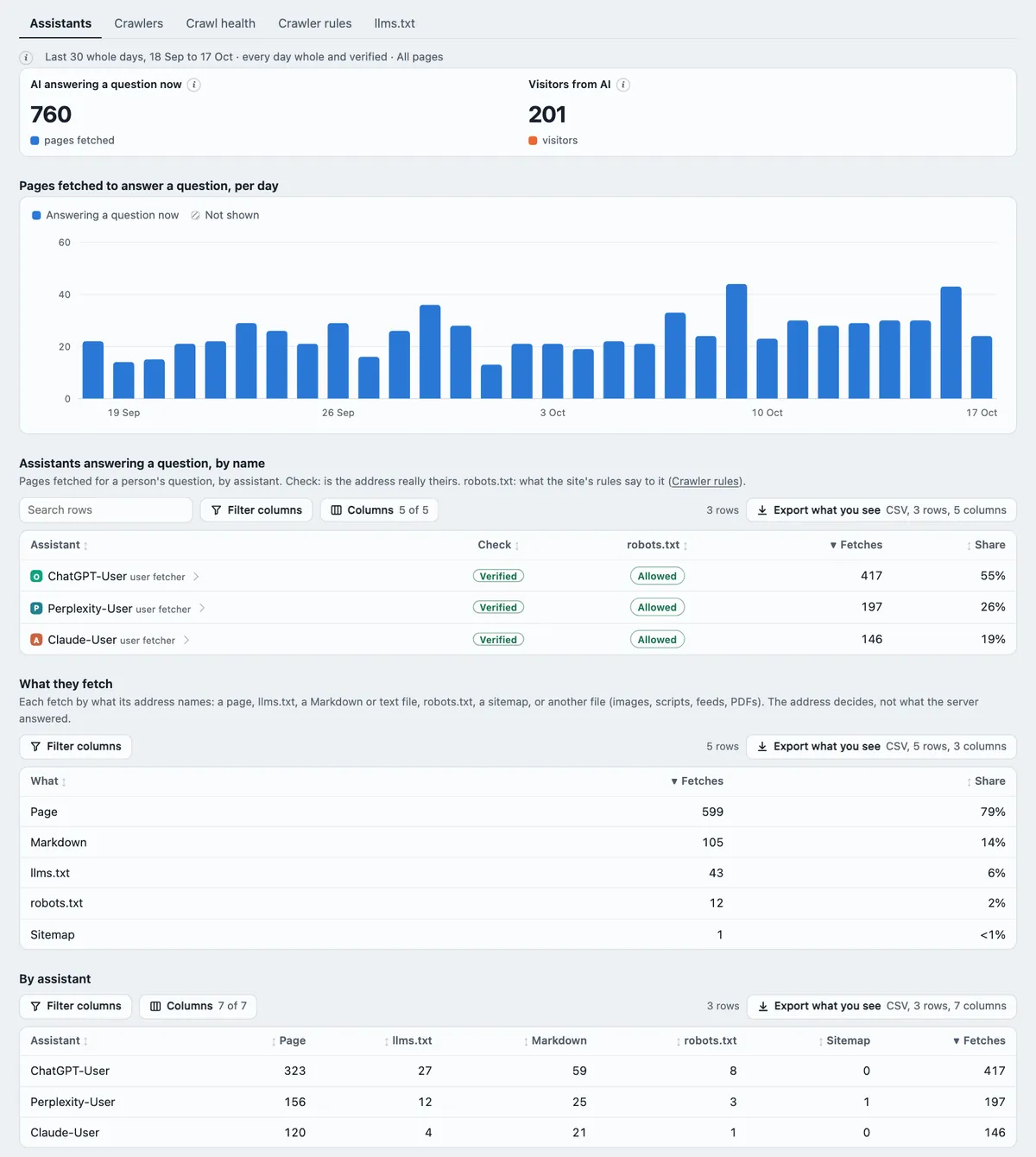
Task: Click the tallest chart bar before 10 Oct
Action: (736, 341)
